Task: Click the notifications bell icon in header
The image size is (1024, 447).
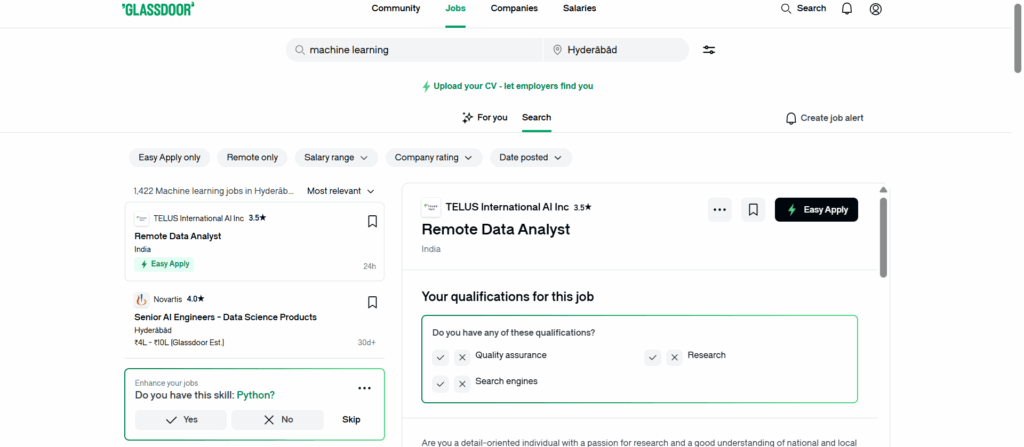Action: pyautogui.click(x=847, y=9)
